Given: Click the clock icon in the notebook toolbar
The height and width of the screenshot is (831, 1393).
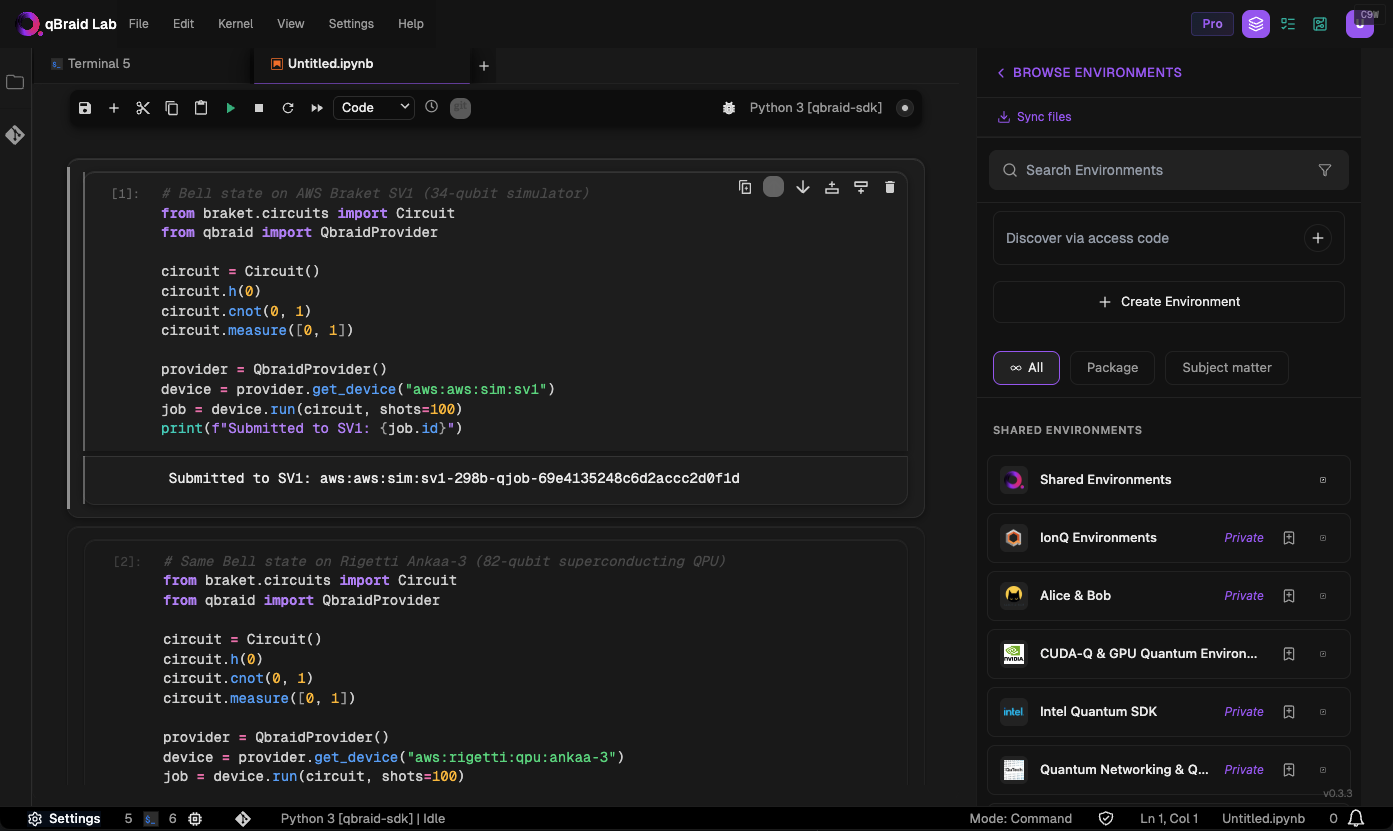Looking at the screenshot, I should 431,106.
